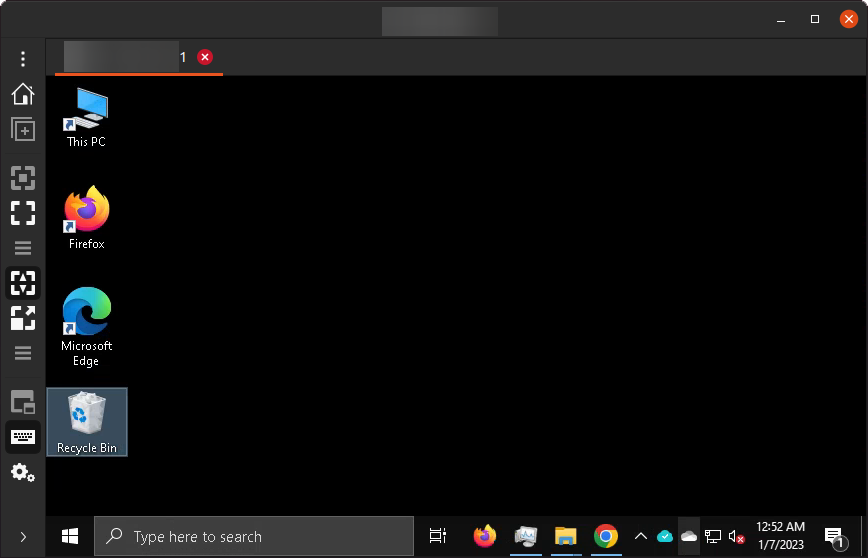Viewport: 868px width, 558px height.
Task: Open the three-dot menu in the sidebar
Action: 23,59
